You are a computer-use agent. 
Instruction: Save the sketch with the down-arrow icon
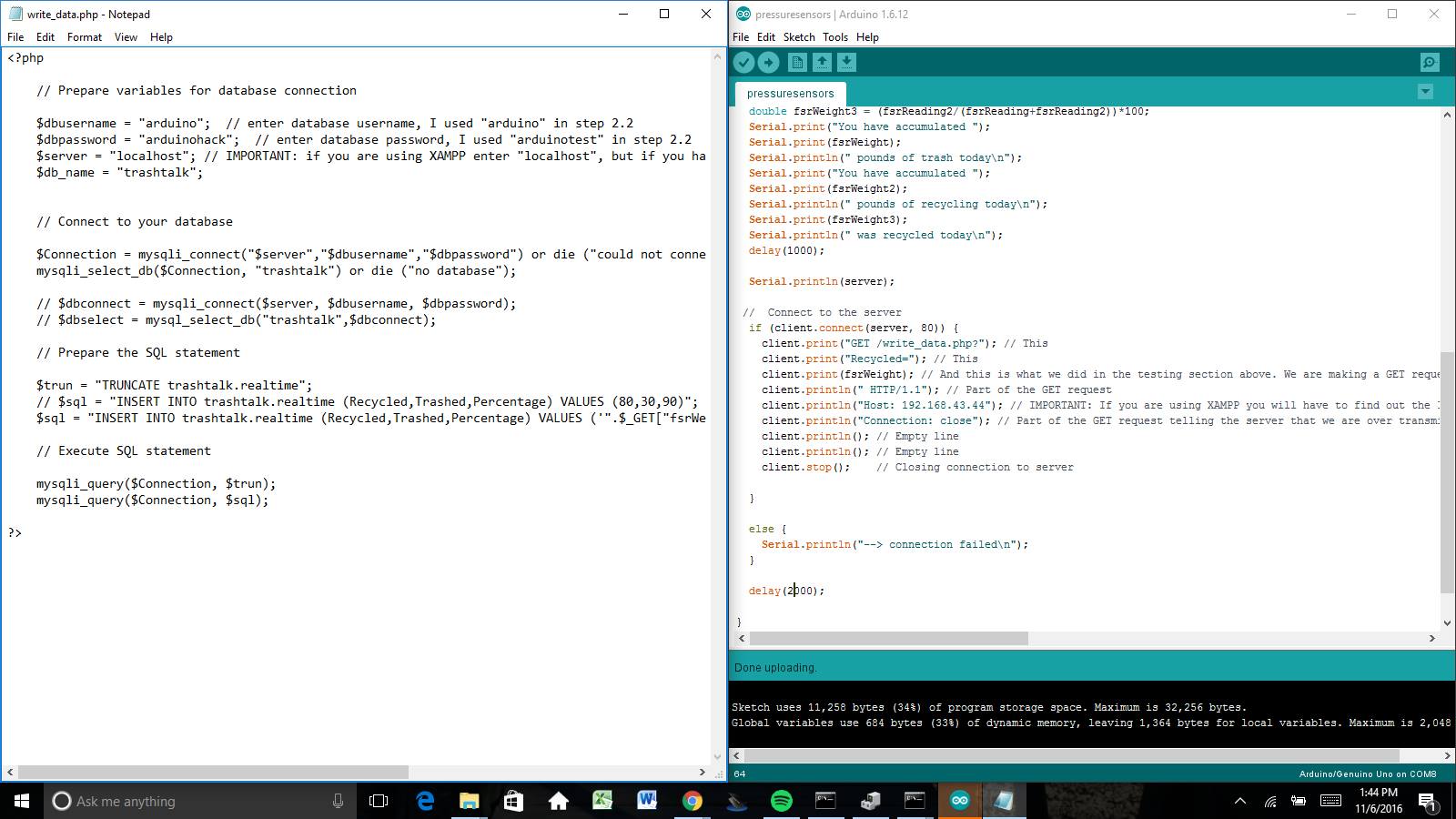point(846,62)
